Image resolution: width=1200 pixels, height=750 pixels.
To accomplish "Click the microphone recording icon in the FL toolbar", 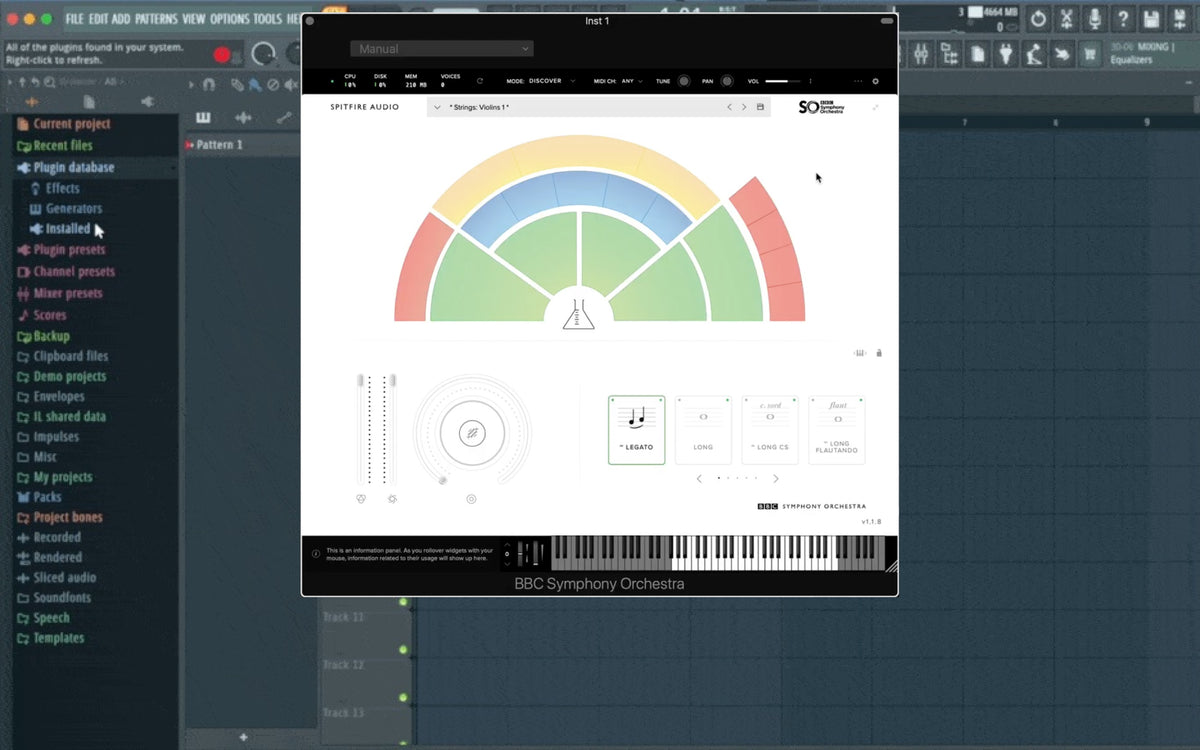I will 1095,19.
